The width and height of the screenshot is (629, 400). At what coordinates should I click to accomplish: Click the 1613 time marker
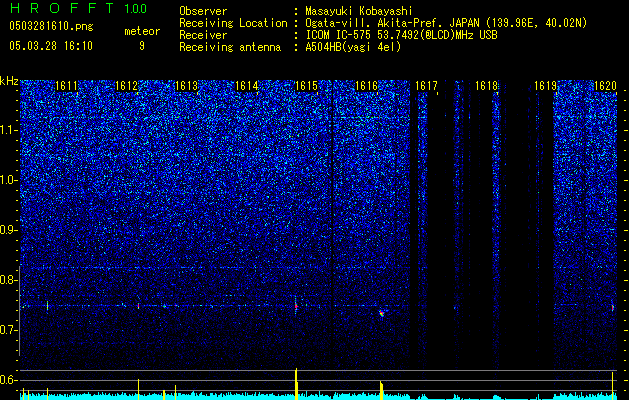pyautogui.click(x=187, y=86)
